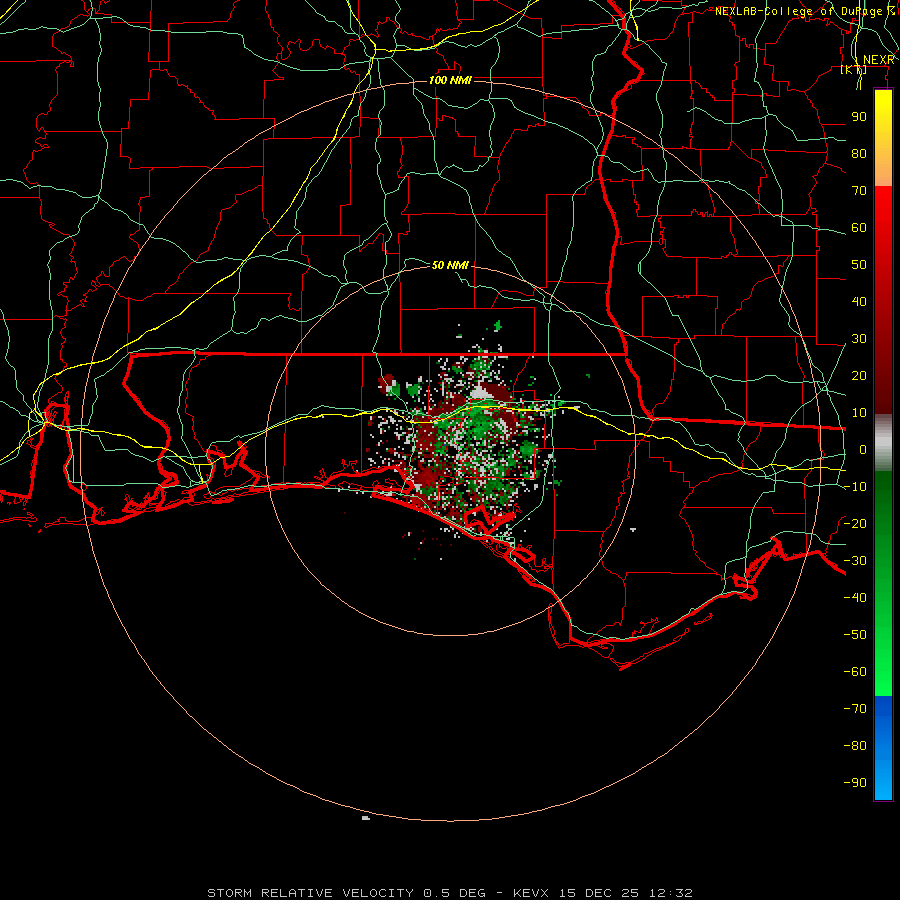Click the 70 knot scale label
This screenshot has width=900, height=900.
coord(859,191)
